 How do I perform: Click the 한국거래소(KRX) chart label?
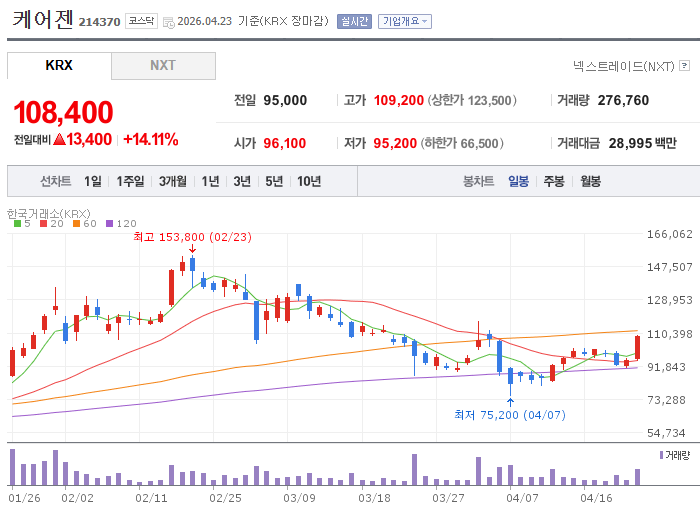pos(49,214)
